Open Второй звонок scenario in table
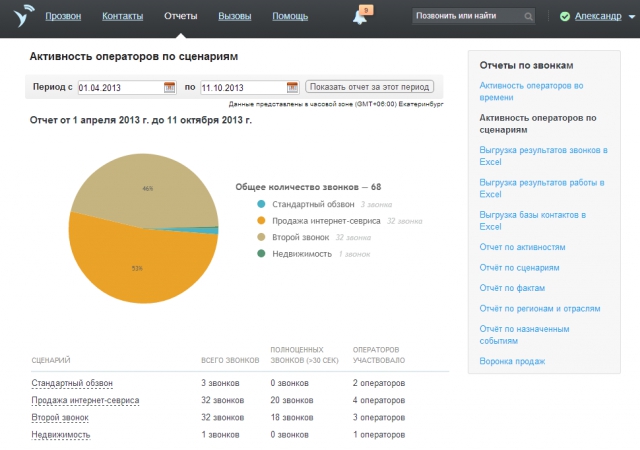Screen dimensions: 640x450 pyautogui.click(x=60, y=417)
